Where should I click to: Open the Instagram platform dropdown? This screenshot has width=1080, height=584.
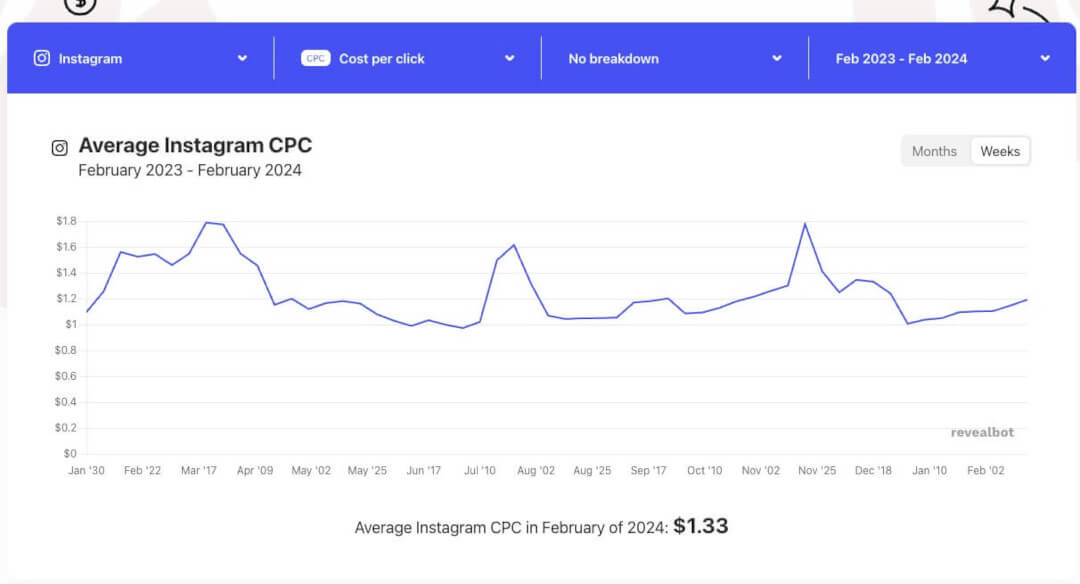click(242, 58)
